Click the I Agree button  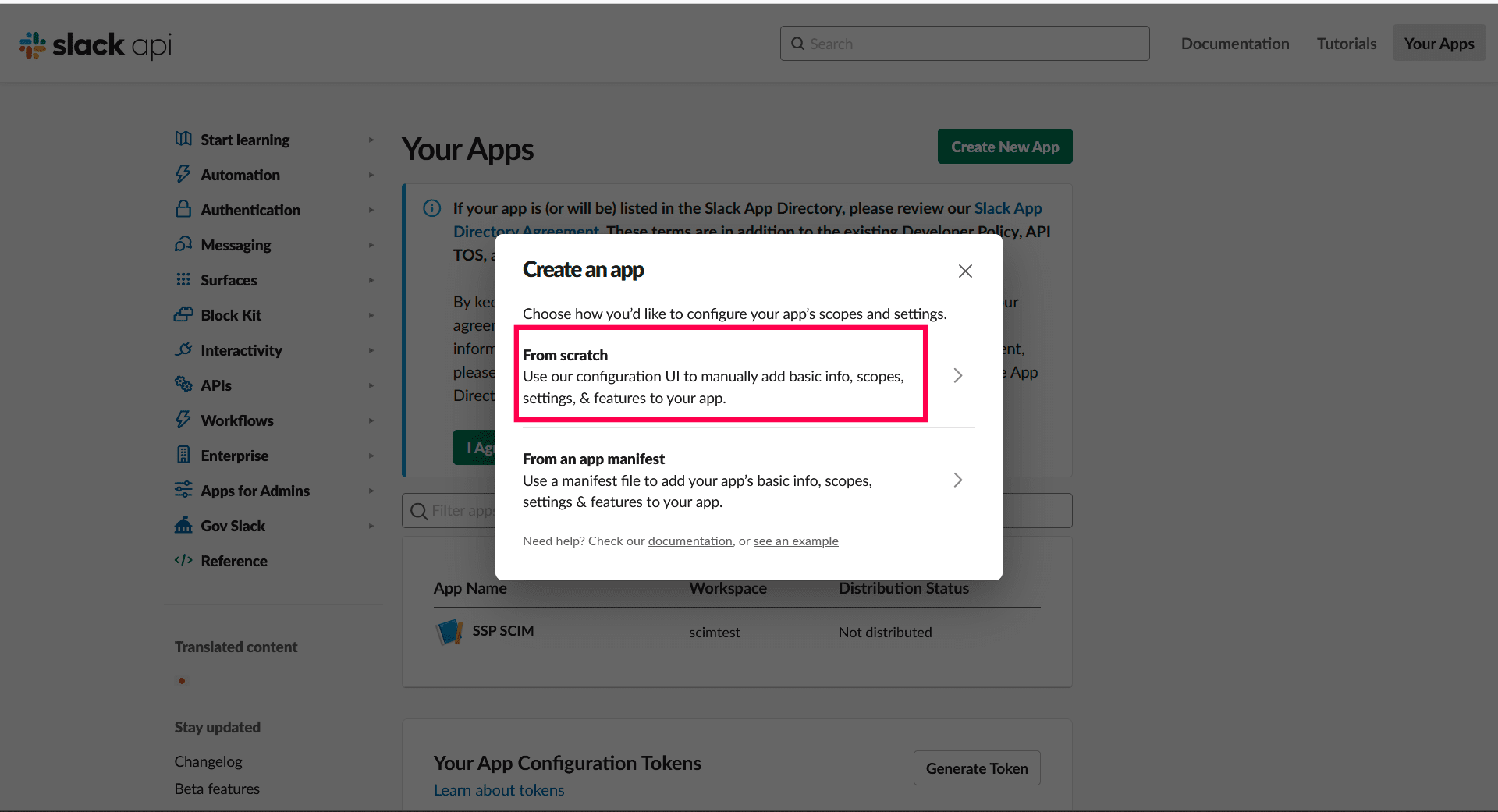(474, 448)
